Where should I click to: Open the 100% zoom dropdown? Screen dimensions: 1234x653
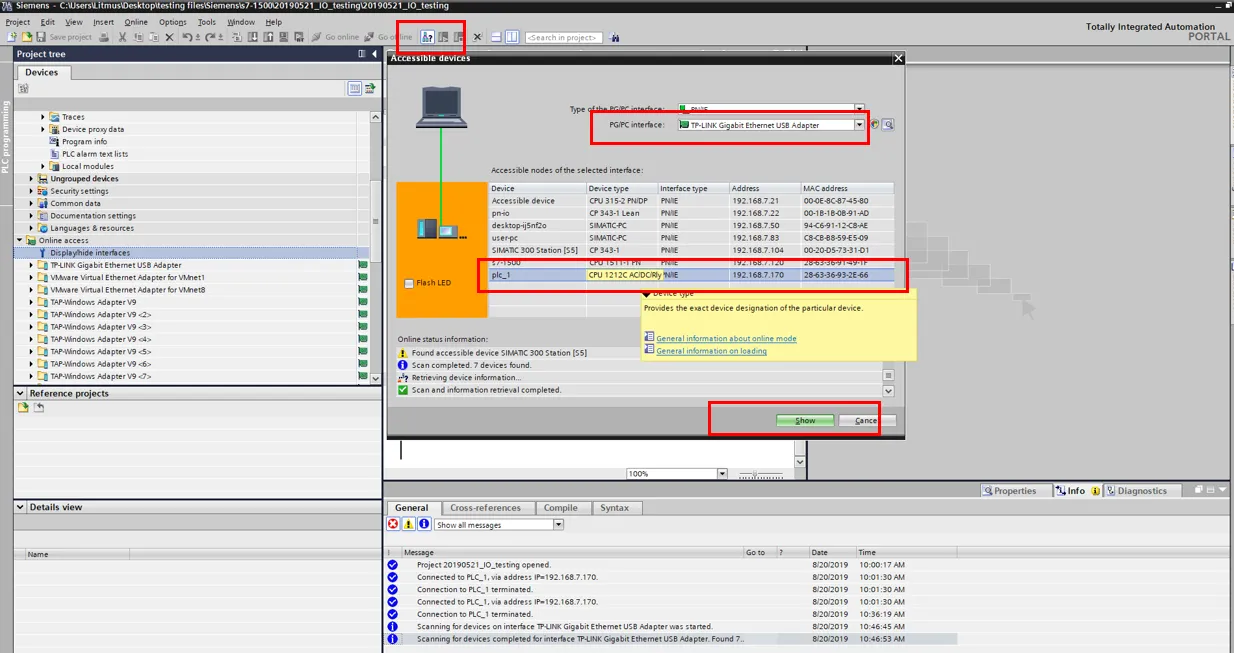tap(722, 474)
